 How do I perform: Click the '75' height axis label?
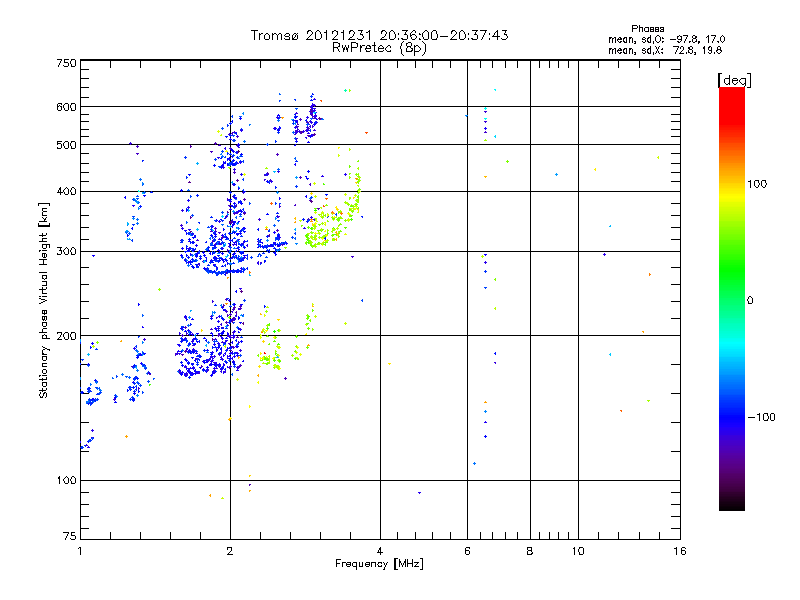[x=70, y=536]
